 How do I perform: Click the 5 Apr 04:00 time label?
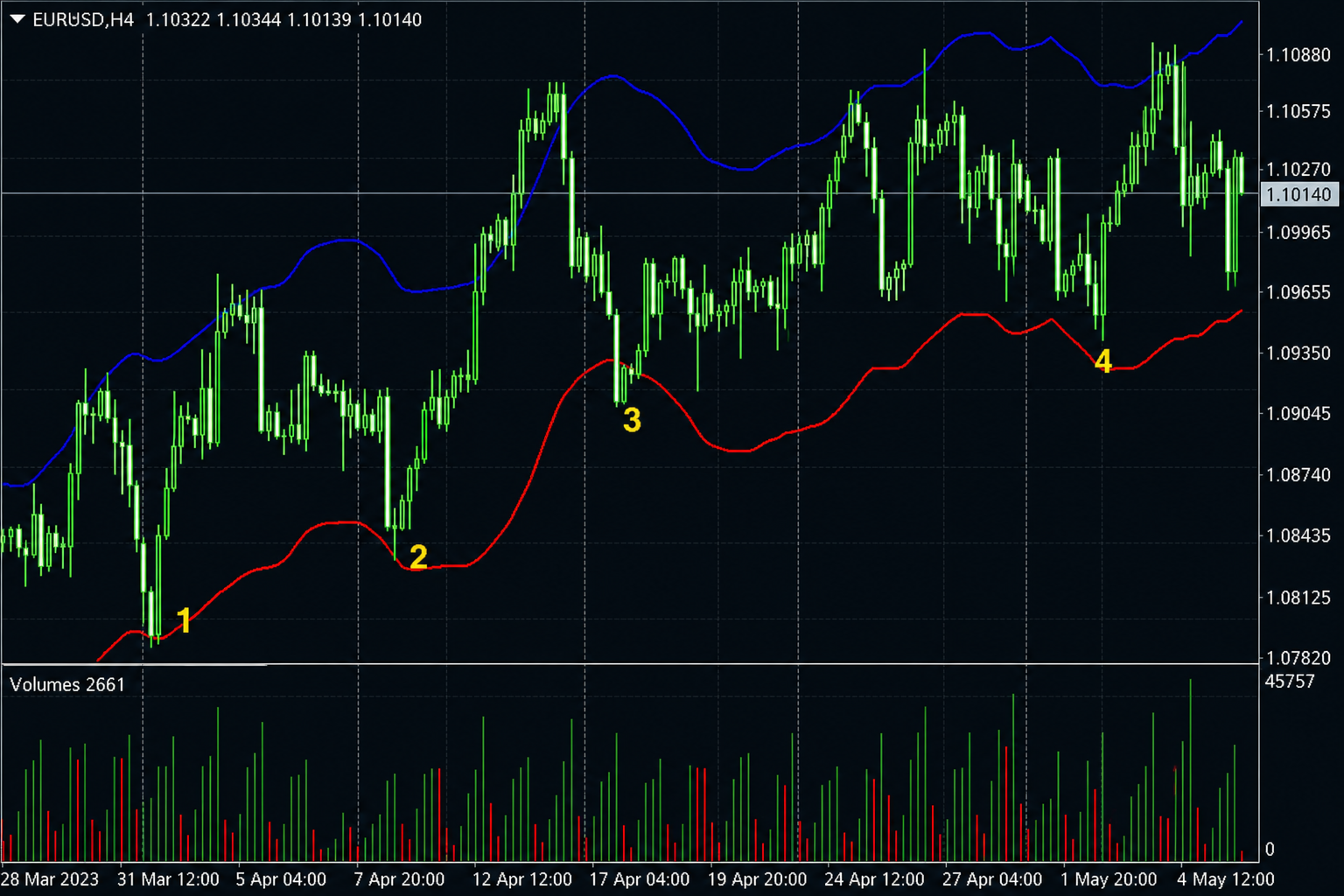pos(281,879)
